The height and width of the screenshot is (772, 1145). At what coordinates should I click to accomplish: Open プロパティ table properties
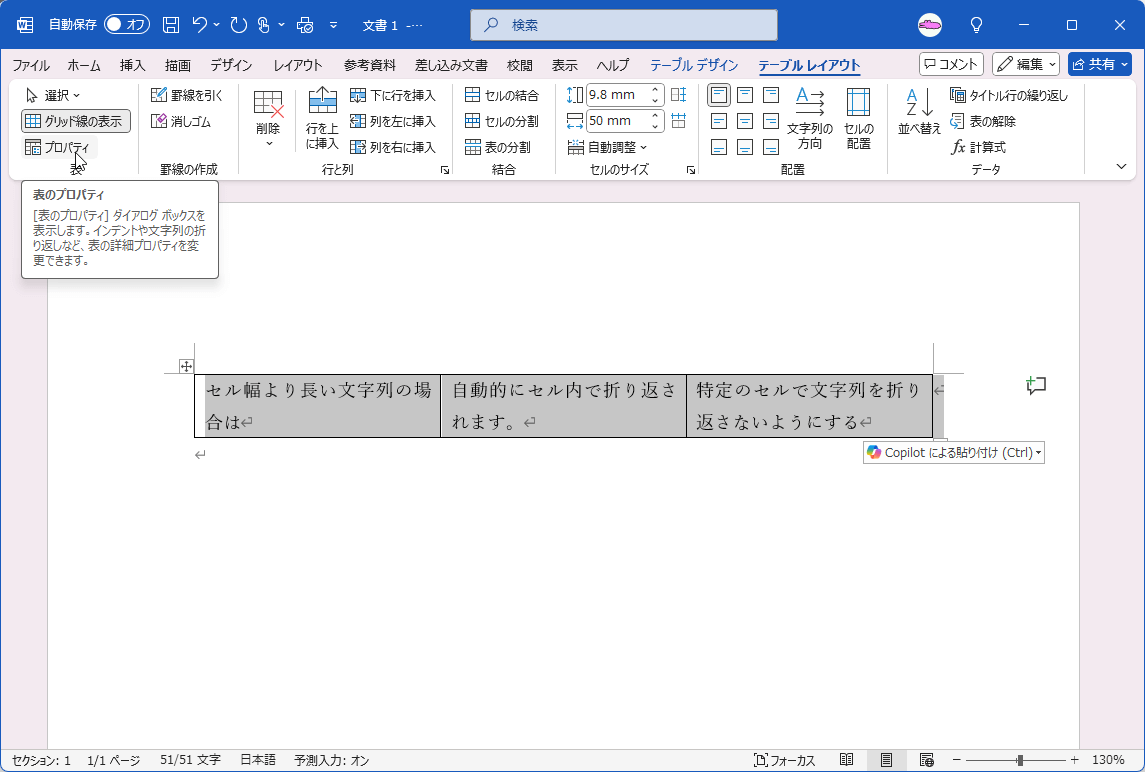[58, 148]
